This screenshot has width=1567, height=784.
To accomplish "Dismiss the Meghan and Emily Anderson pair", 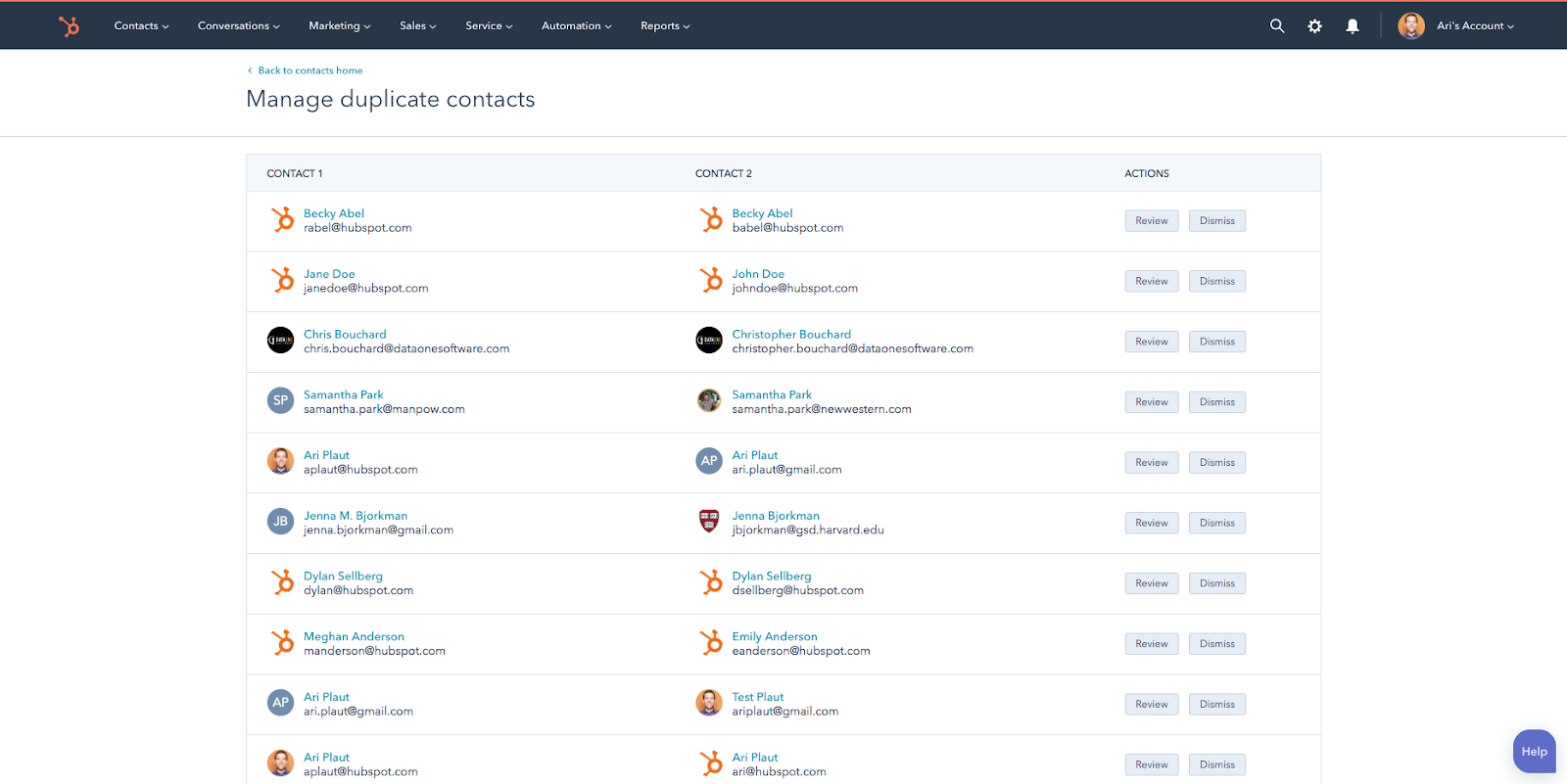I will click(1217, 644).
